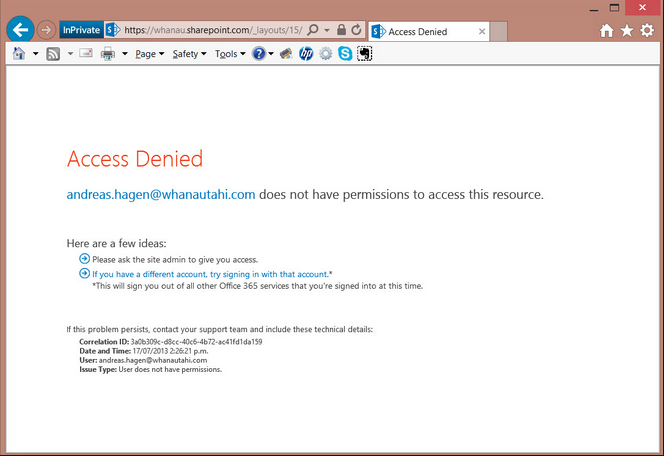The width and height of the screenshot is (664, 456).
Task: Open the address bar search dropdown arrow
Action: [x=327, y=31]
